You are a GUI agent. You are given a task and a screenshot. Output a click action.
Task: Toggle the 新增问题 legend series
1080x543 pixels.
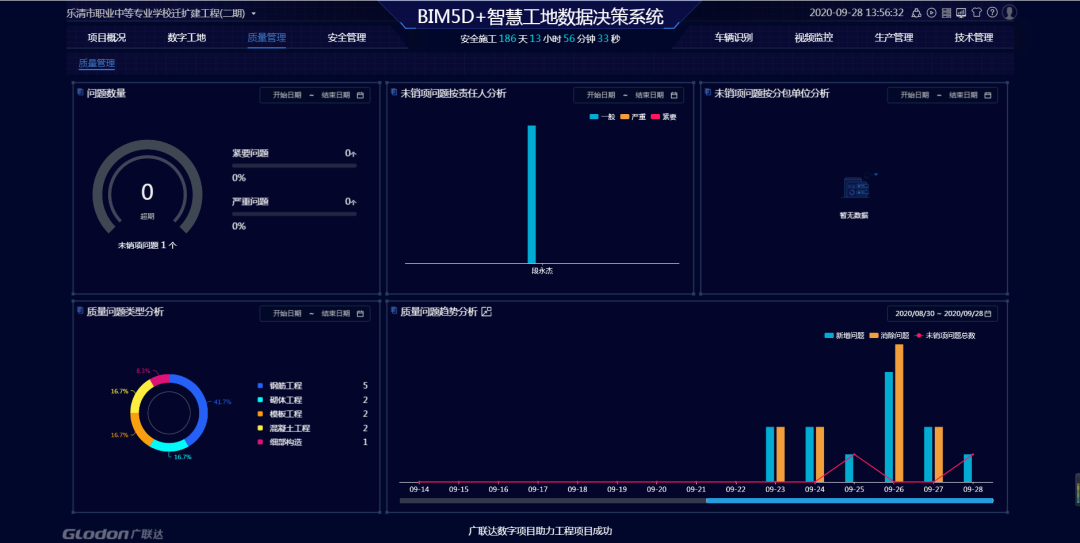point(844,336)
